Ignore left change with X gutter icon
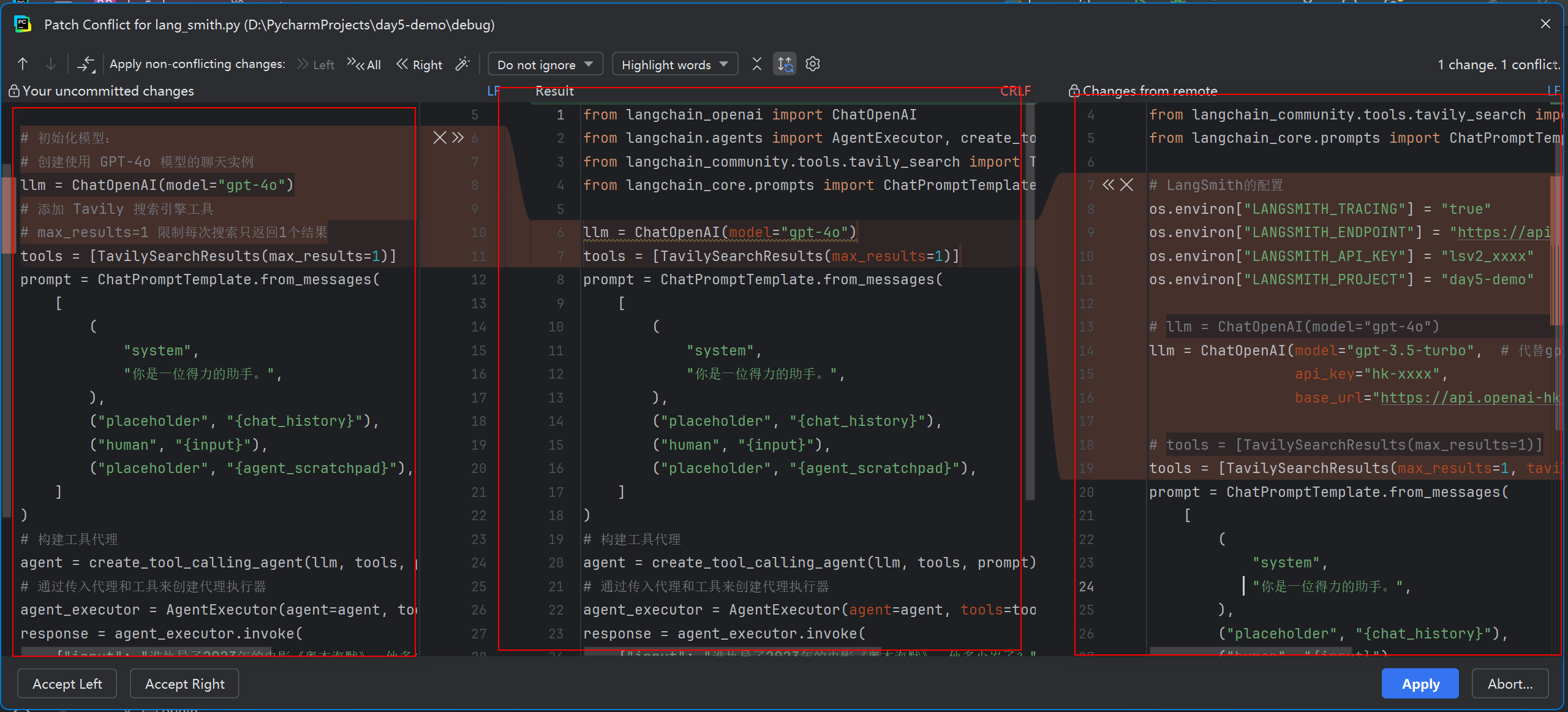Viewport: 1568px width, 712px height. [440, 137]
